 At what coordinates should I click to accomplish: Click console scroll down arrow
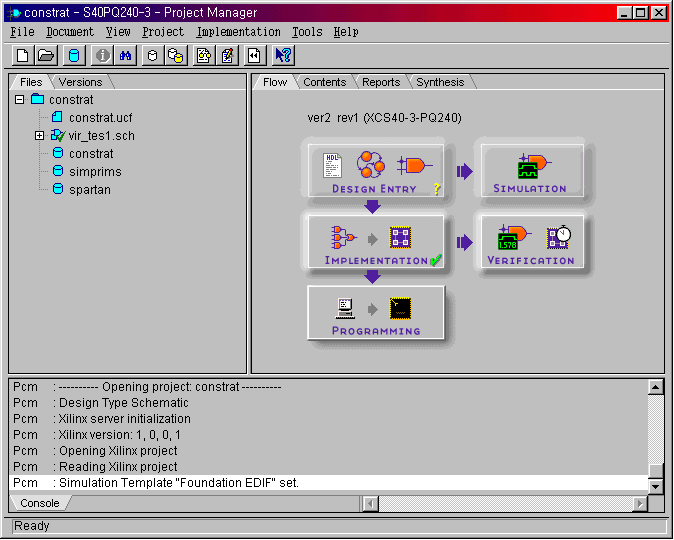(x=656, y=486)
